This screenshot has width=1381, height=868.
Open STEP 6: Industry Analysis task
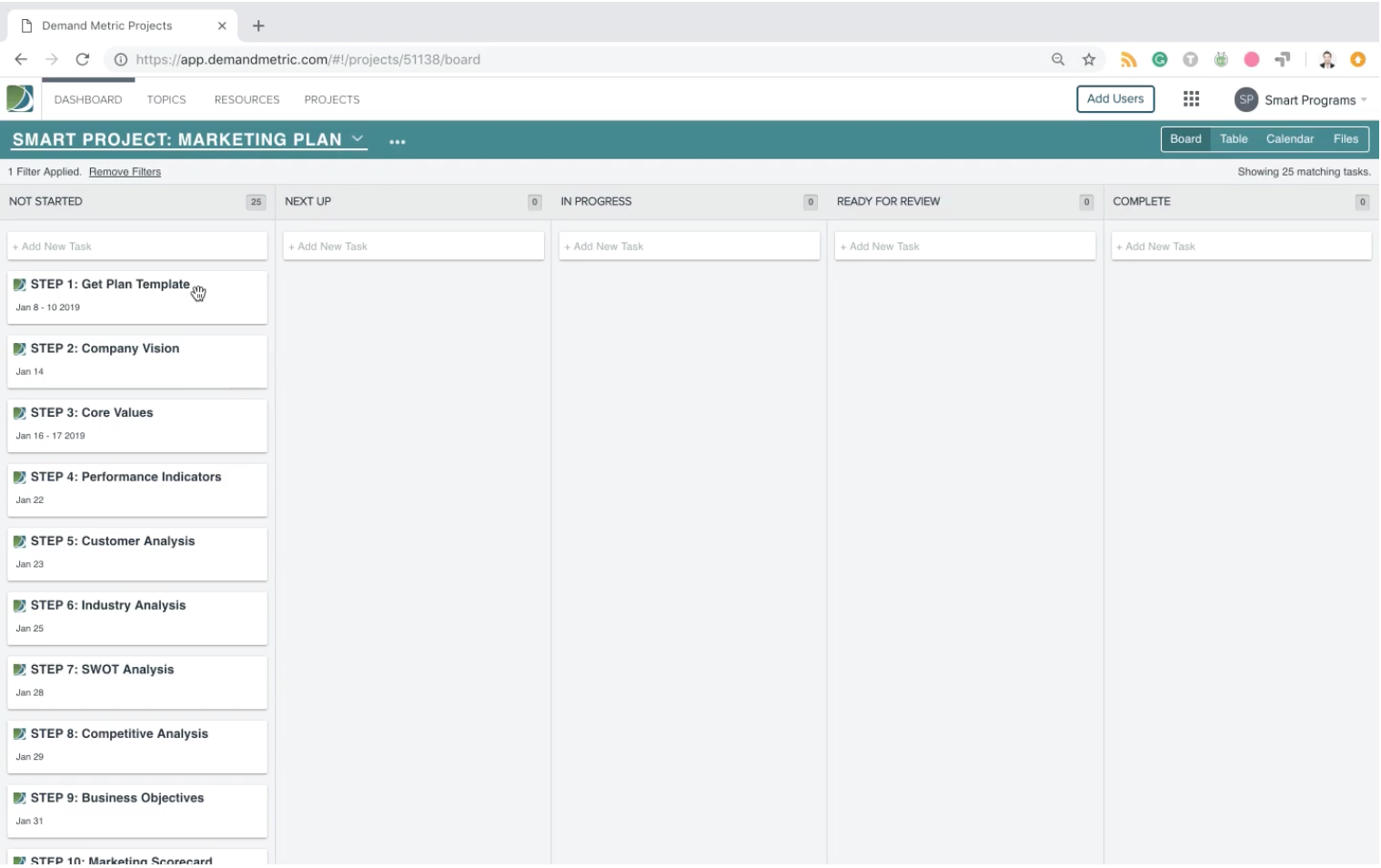pyautogui.click(x=137, y=618)
